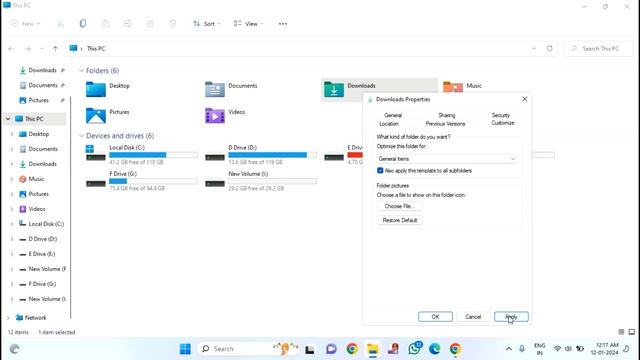Open the See more ellipsis menu
This screenshot has width=640, height=360.
pos(282,24)
